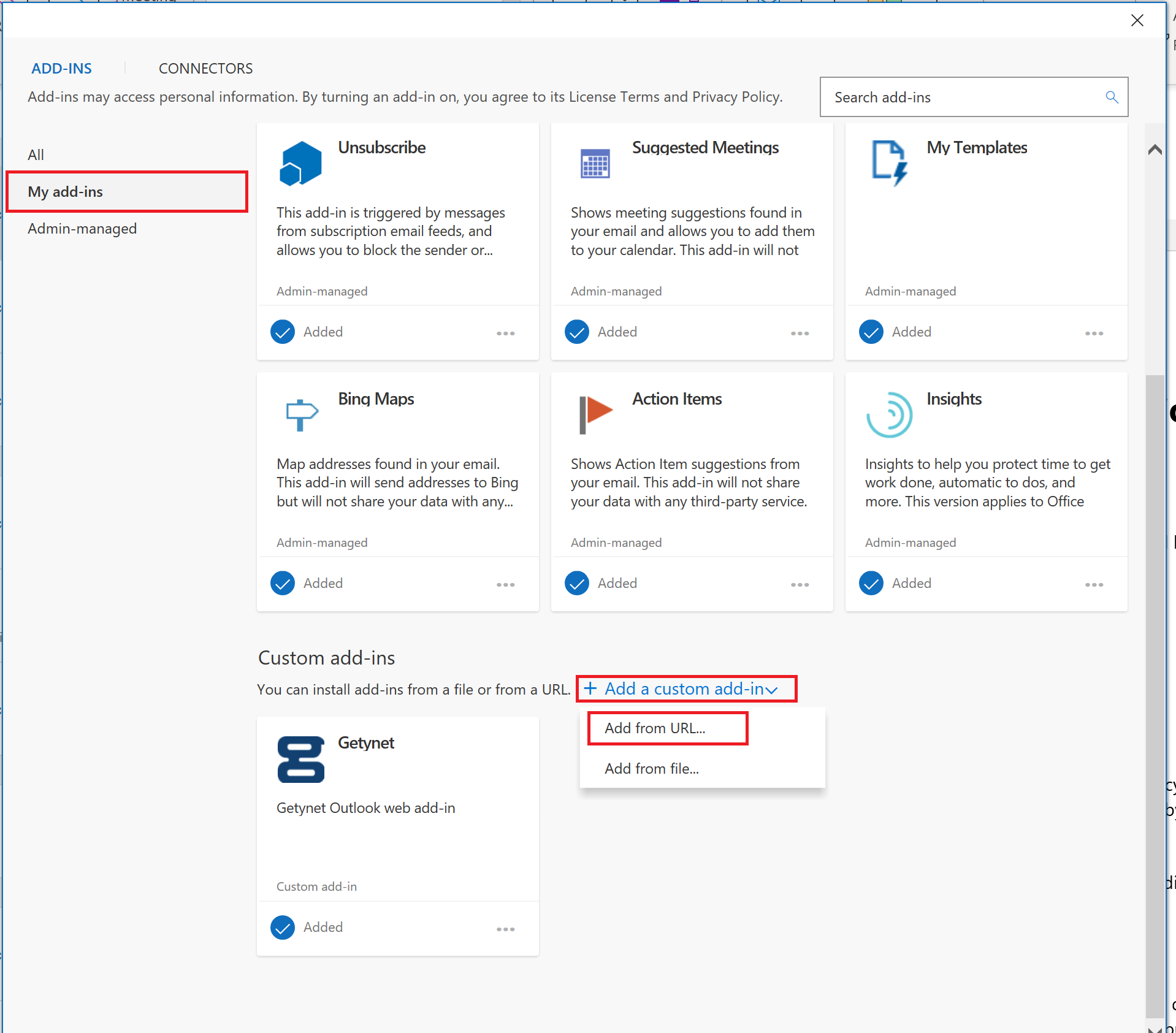The height and width of the screenshot is (1033, 1176).
Task: Toggle Added checkmark for Getynet
Action: pyautogui.click(x=283, y=927)
